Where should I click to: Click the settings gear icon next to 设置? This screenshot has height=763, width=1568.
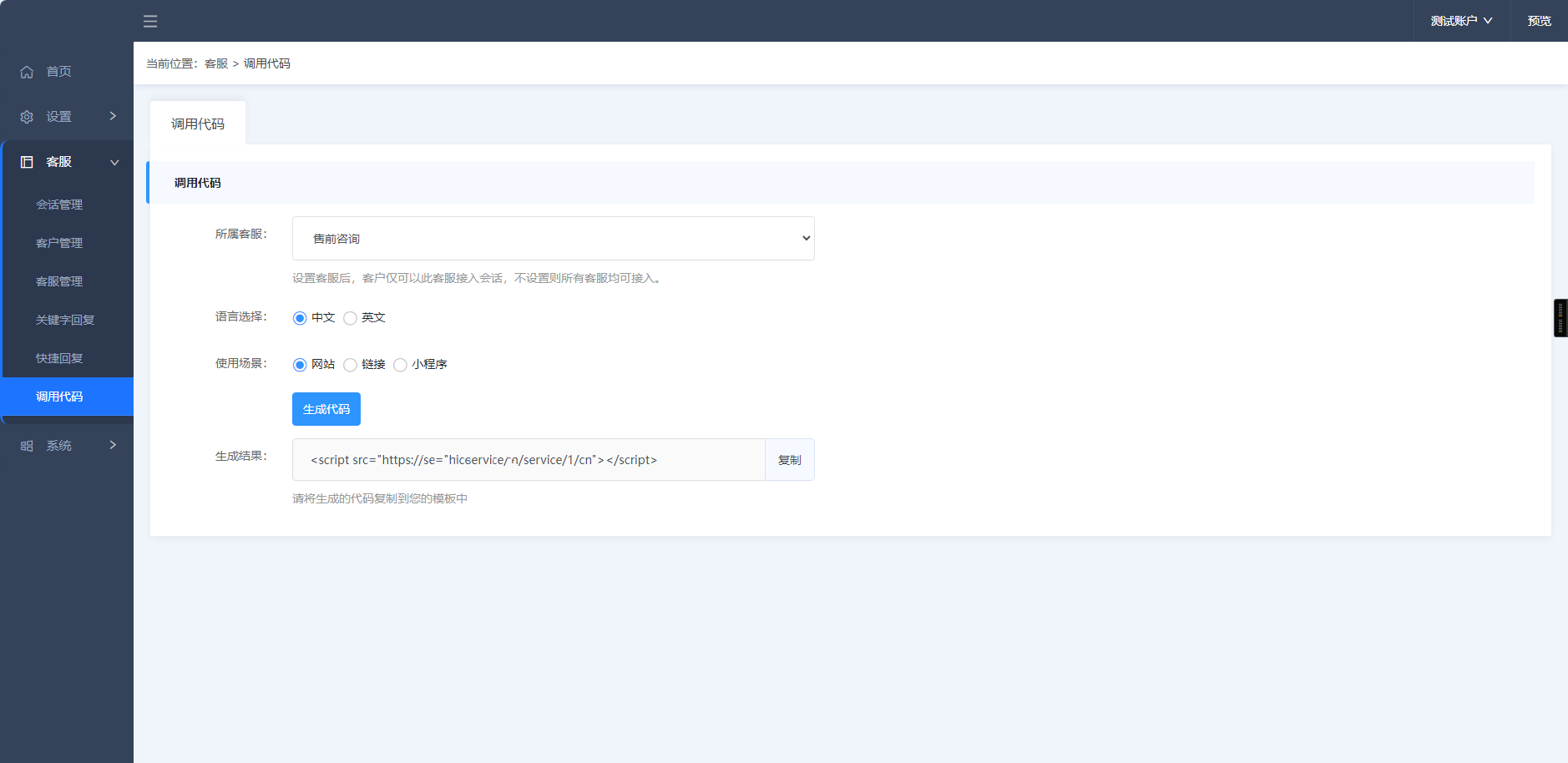[x=26, y=116]
